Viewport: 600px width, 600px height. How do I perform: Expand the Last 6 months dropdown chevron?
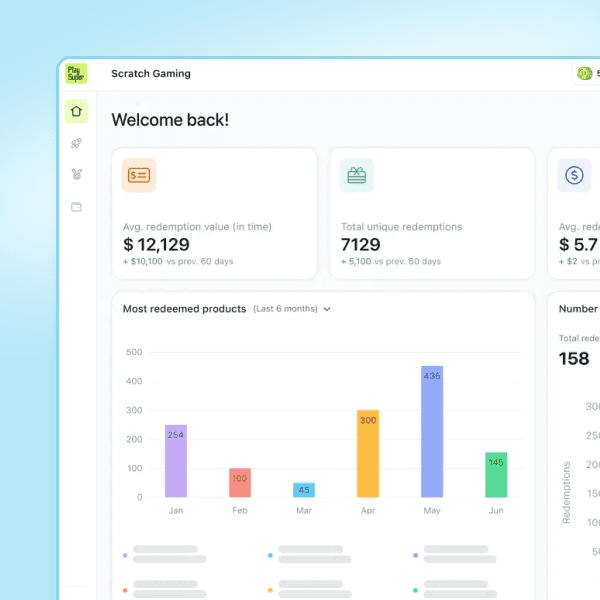click(327, 309)
